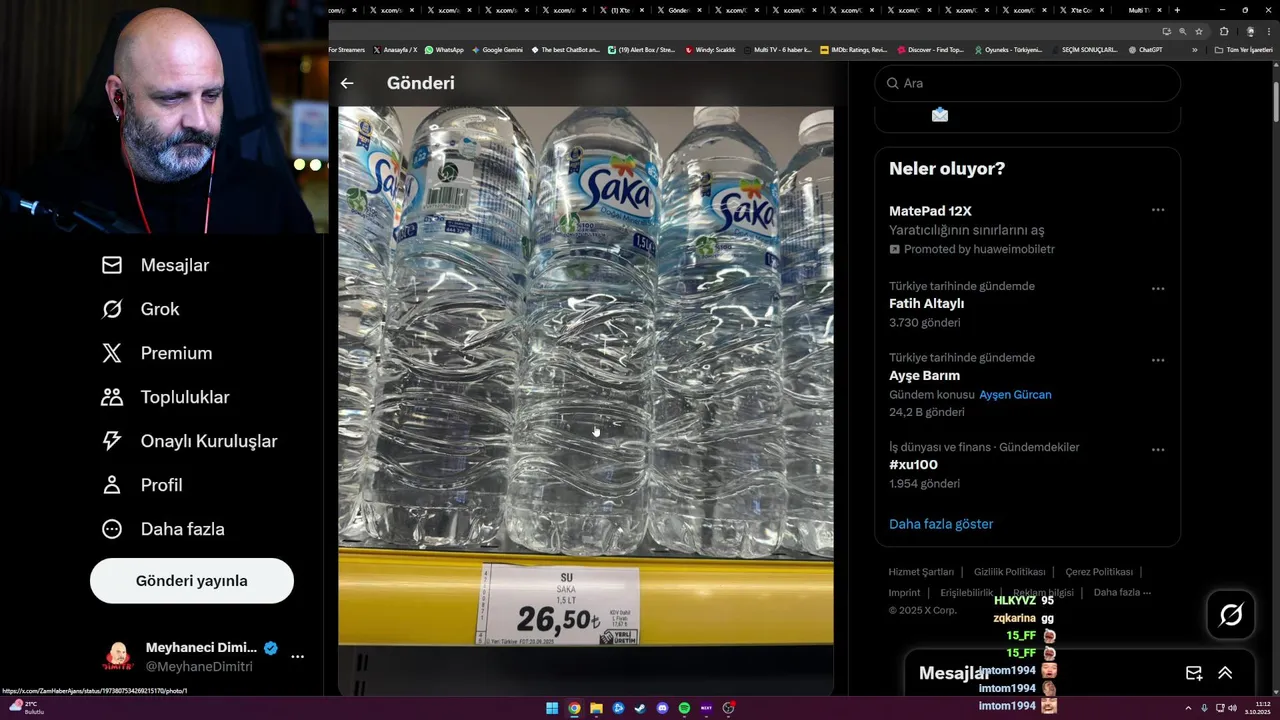Screen dimensions: 1280x720
Task: Open the Windows Start menu
Action: tap(552, 708)
